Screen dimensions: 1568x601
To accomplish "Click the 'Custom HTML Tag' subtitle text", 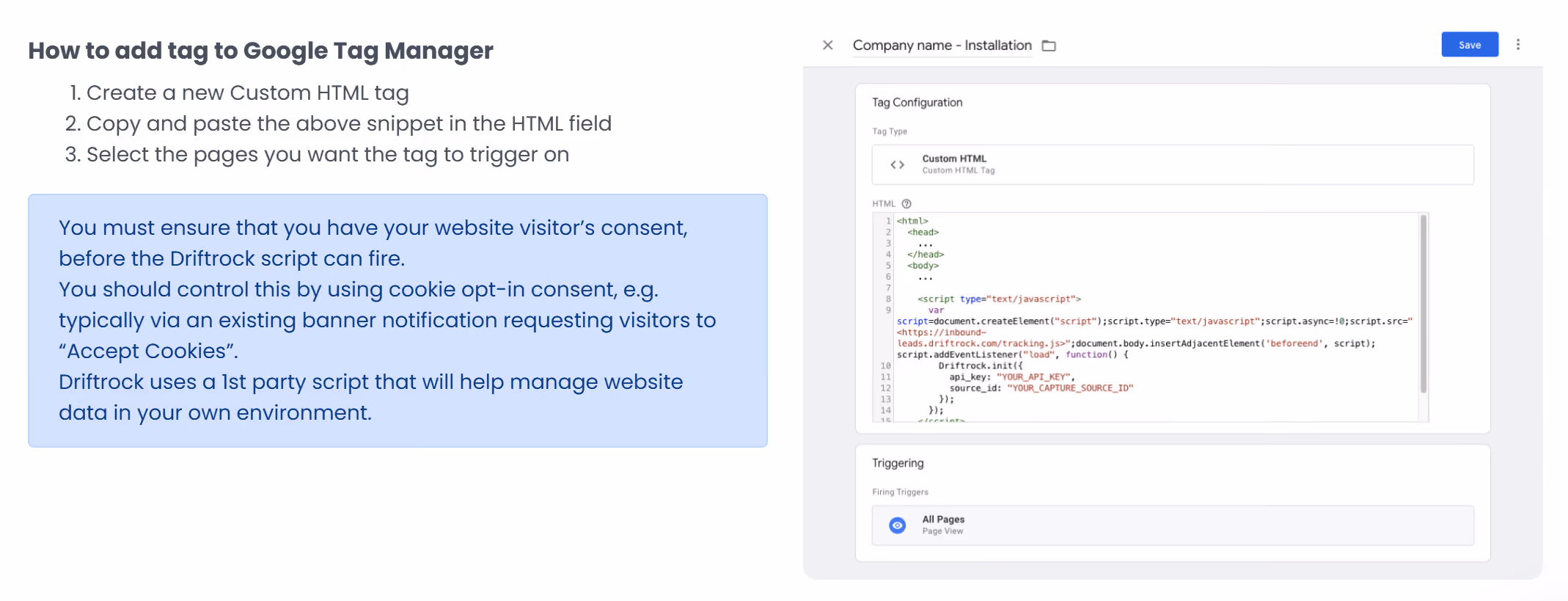I will pos(959,170).
